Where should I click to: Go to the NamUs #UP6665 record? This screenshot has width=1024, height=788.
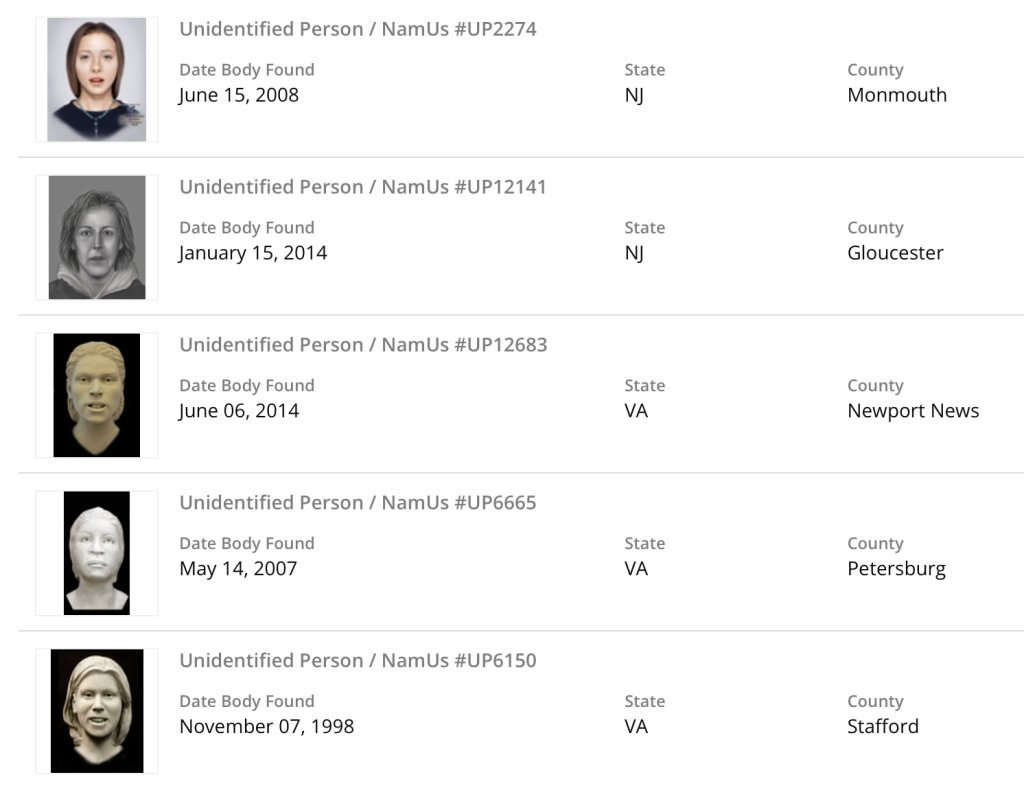pyautogui.click(x=358, y=503)
